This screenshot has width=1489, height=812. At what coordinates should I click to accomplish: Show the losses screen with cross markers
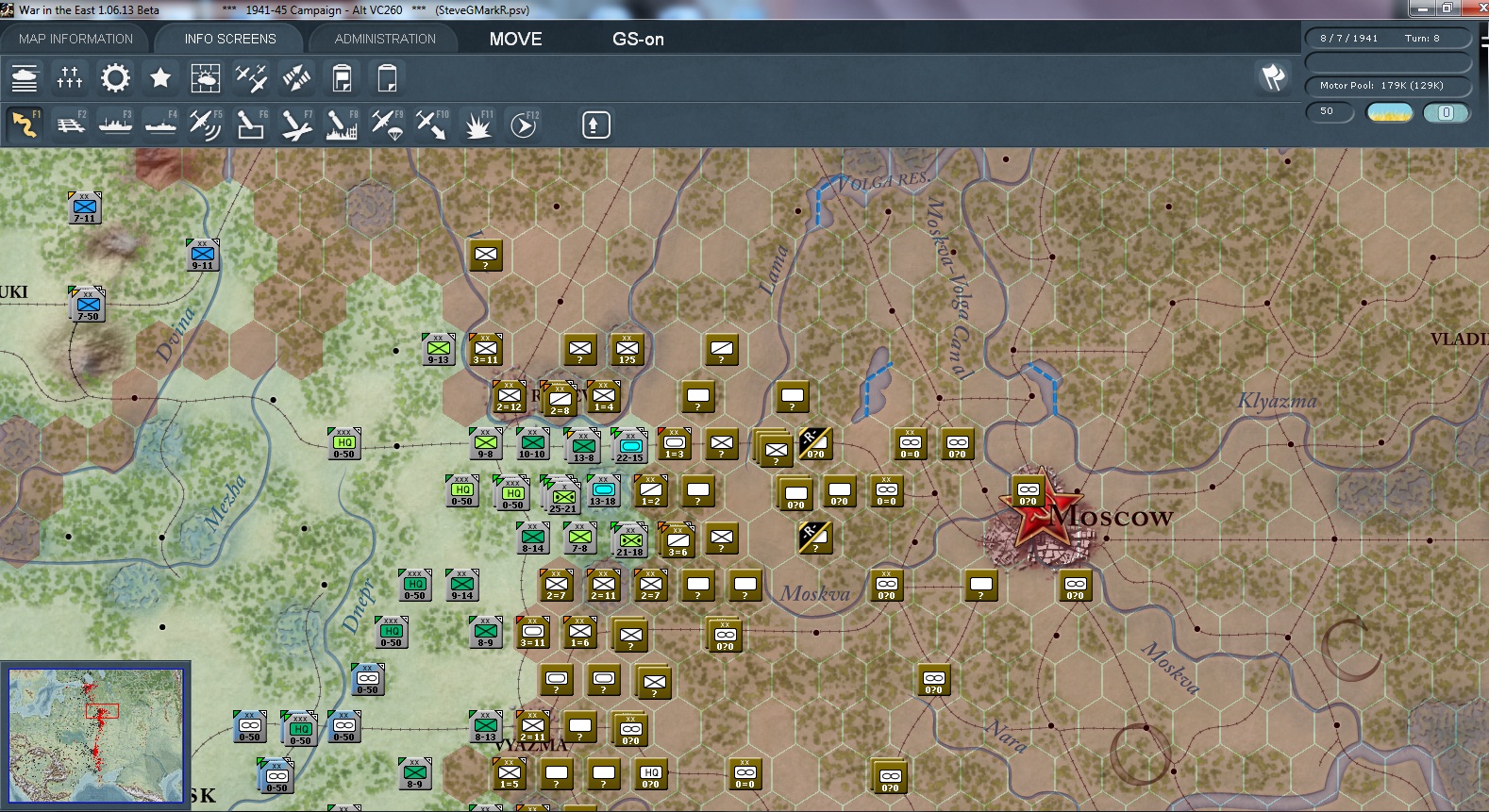coord(70,77)
